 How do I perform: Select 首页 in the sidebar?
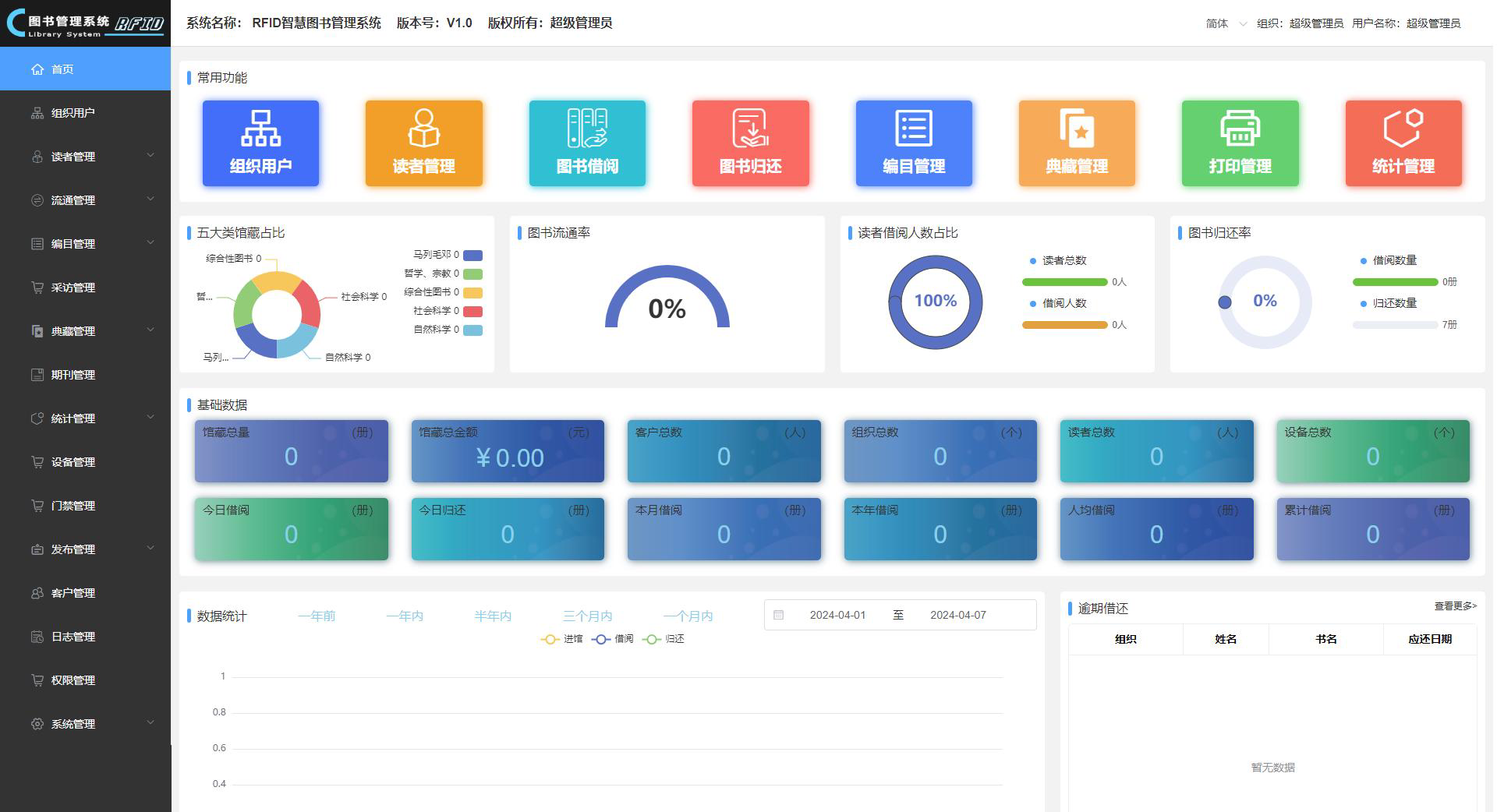pos(62,69)
